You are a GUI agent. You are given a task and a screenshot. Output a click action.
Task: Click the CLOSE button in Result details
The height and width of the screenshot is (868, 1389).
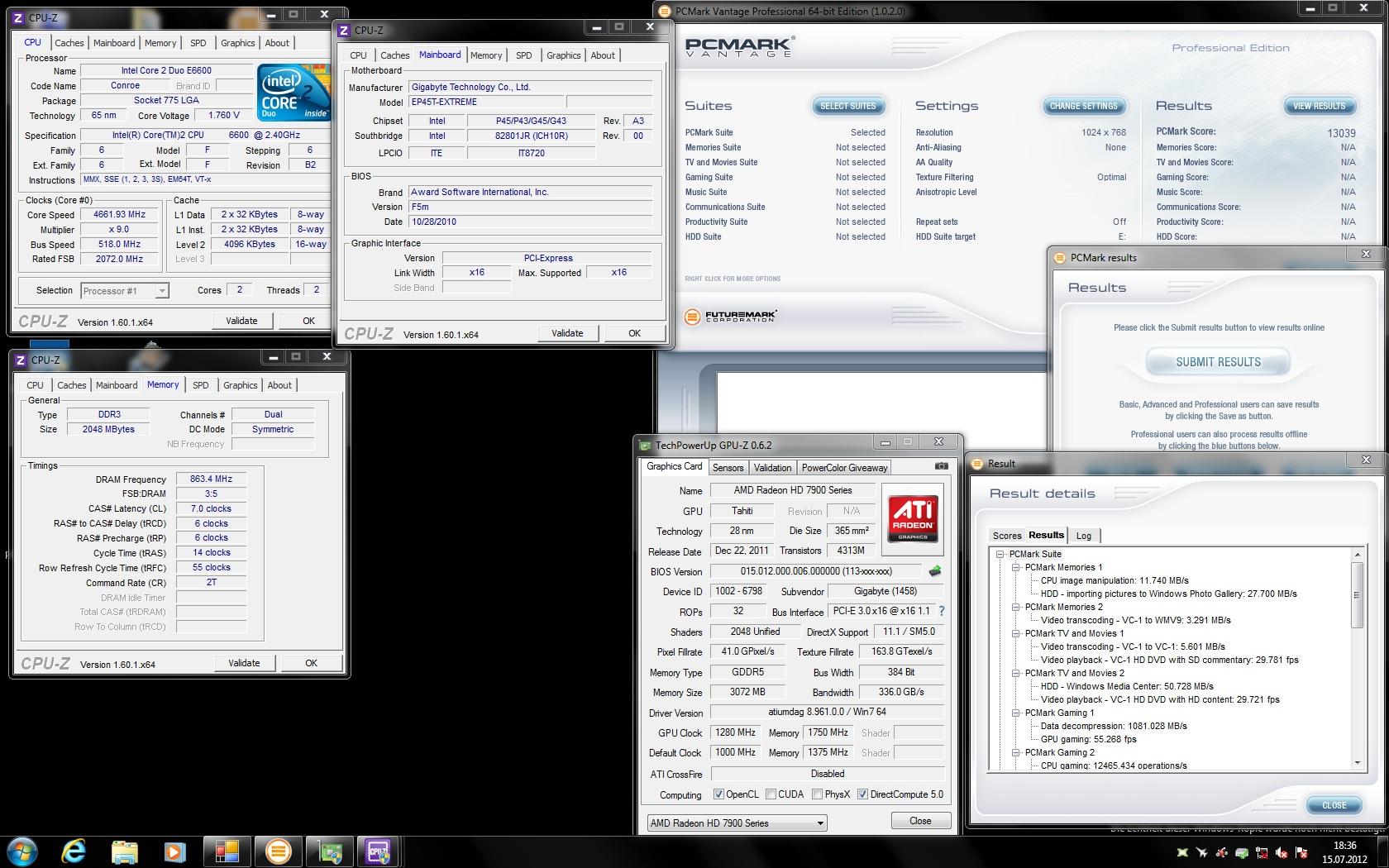pos(1334,805)
